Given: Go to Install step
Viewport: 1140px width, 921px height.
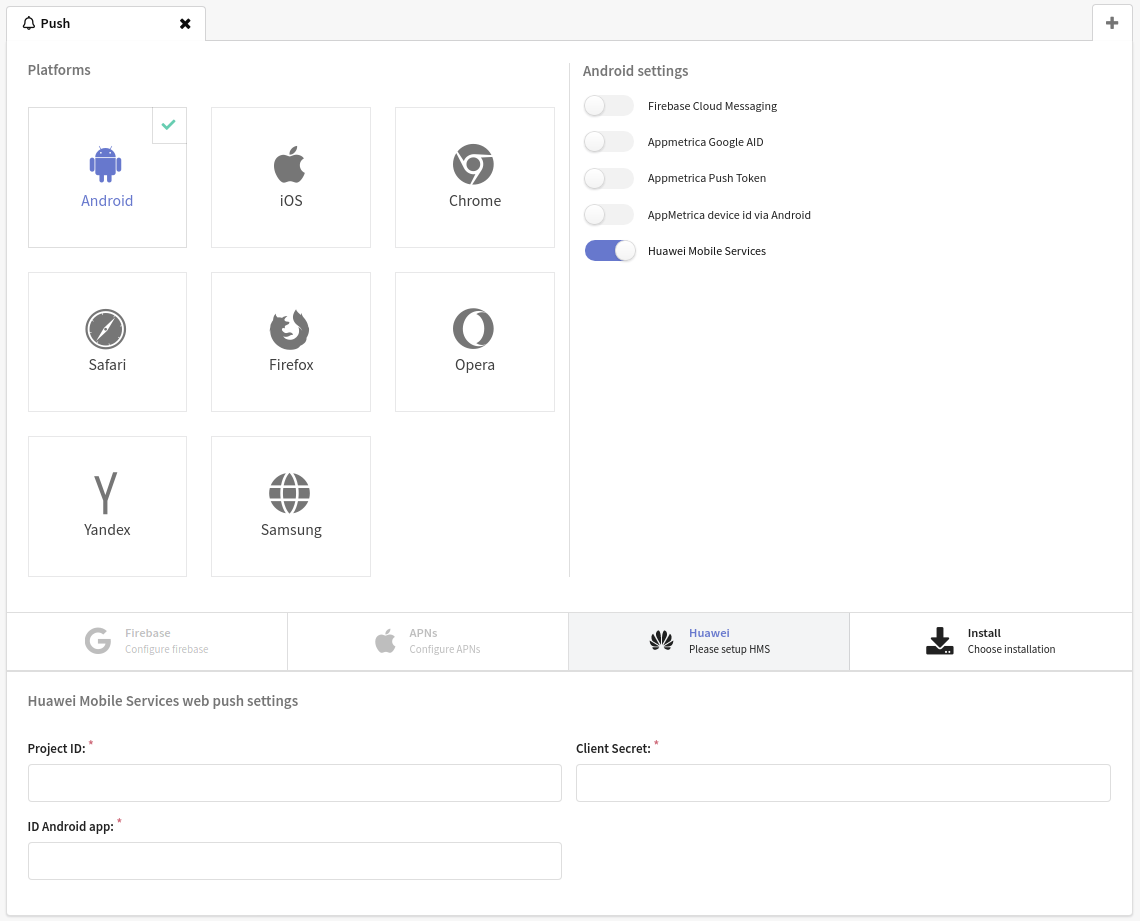Looking at the screenshot, I should [990, 641].
